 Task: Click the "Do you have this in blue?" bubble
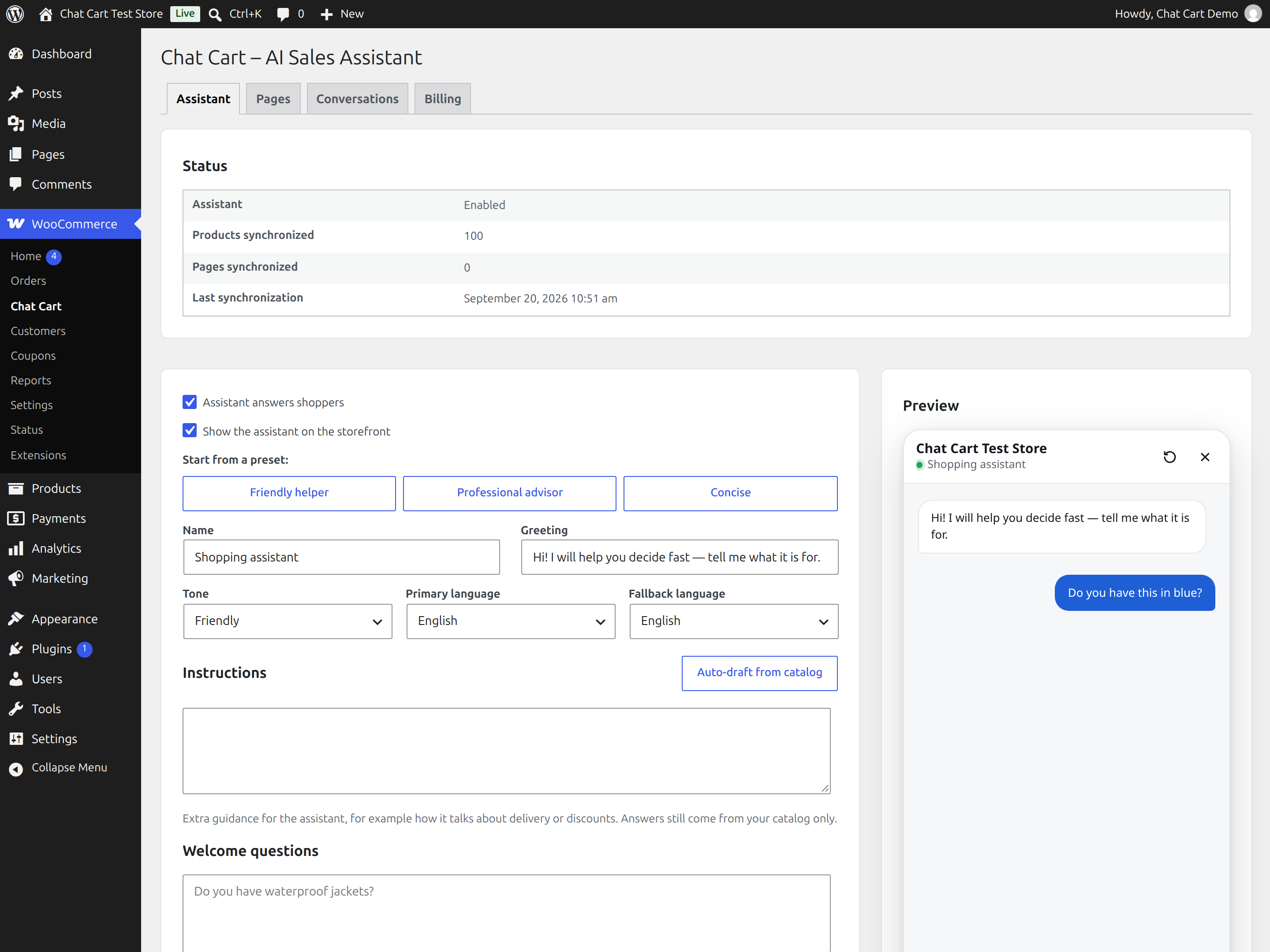tap(1135, 593)
